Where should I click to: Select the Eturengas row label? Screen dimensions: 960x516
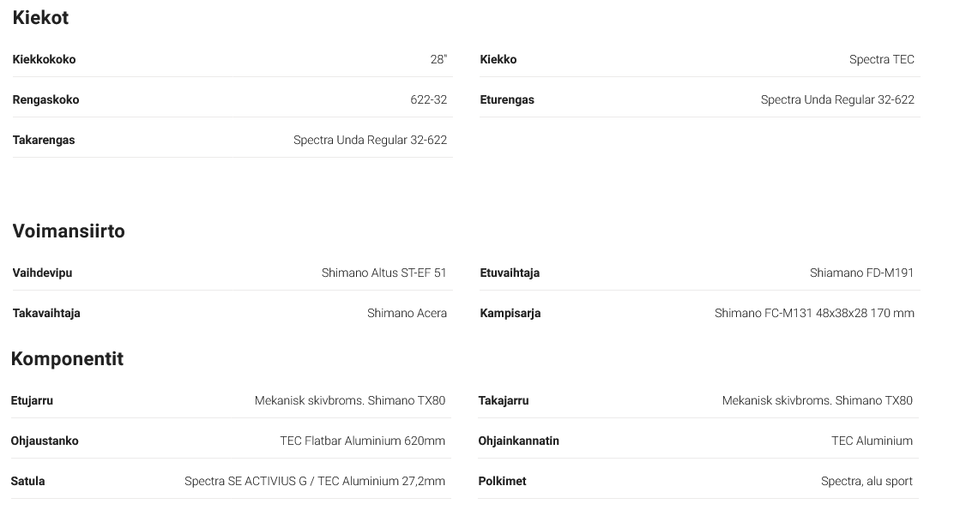pos(507,100)
